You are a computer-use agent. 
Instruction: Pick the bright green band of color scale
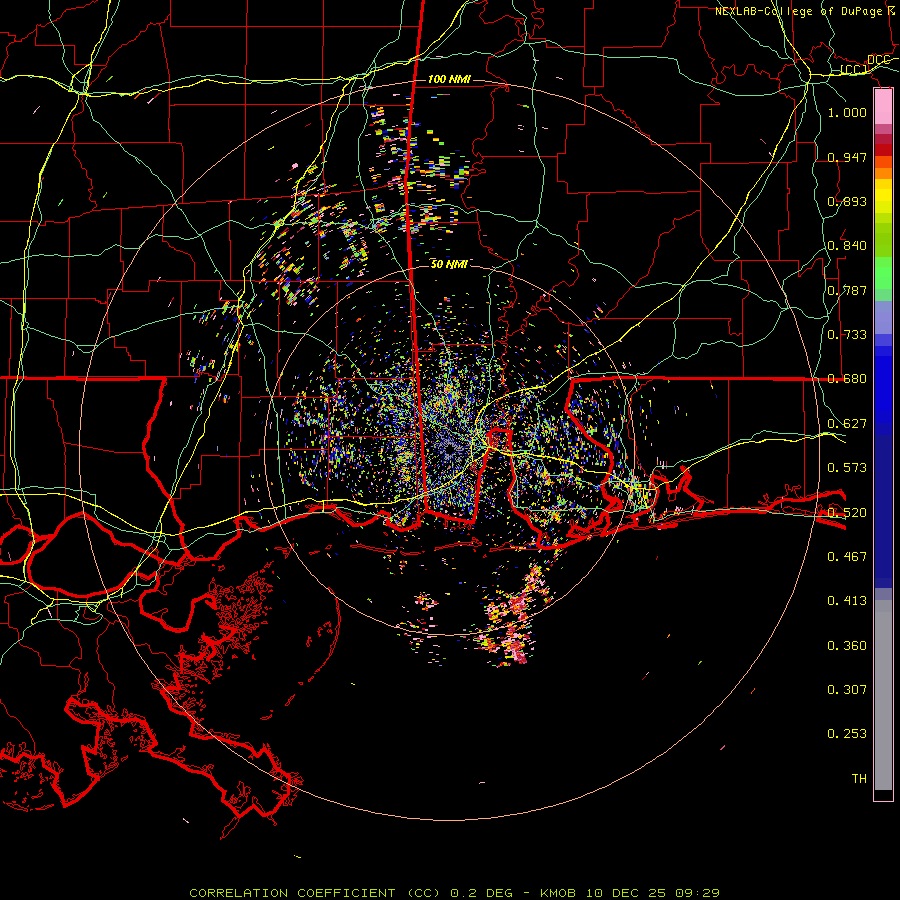883,274
